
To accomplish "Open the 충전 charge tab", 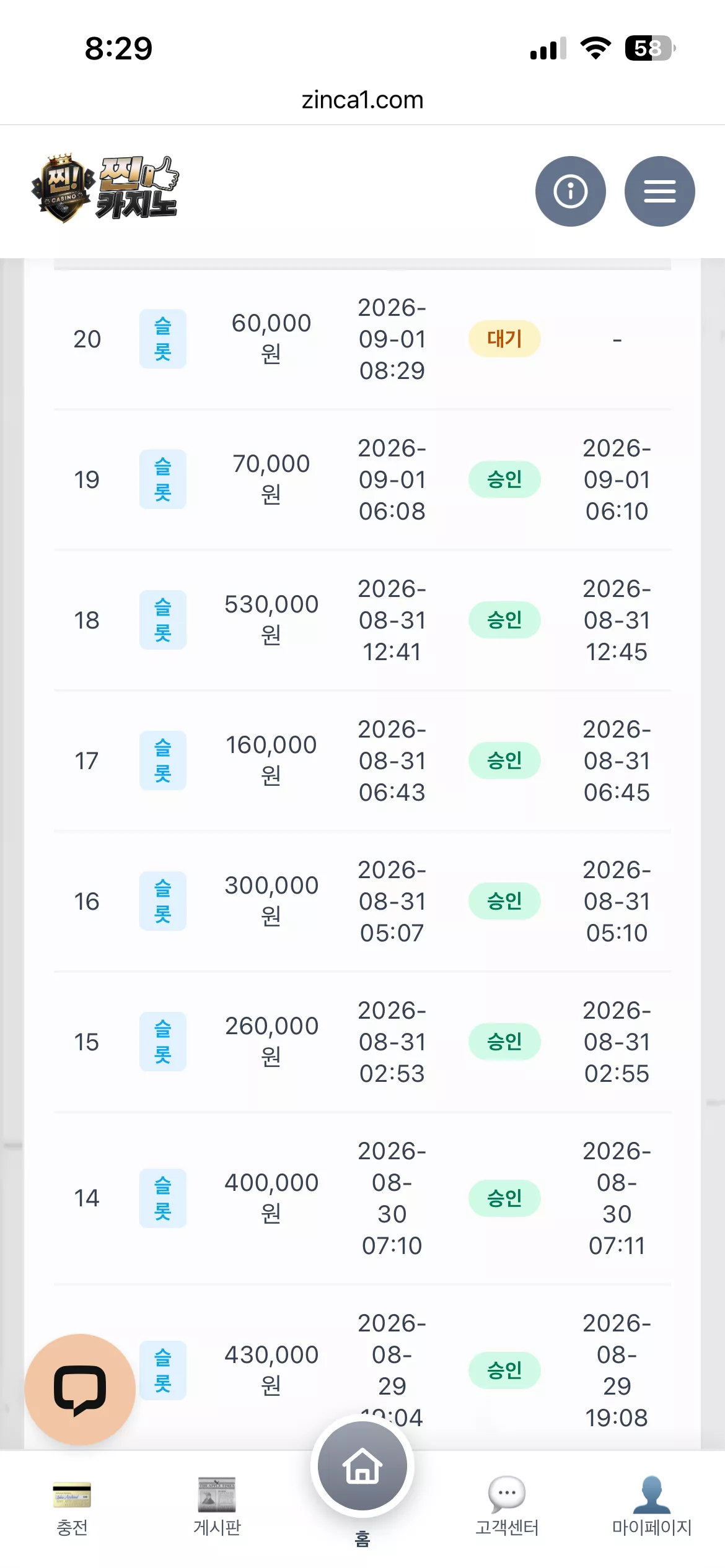I will 72,1507.
